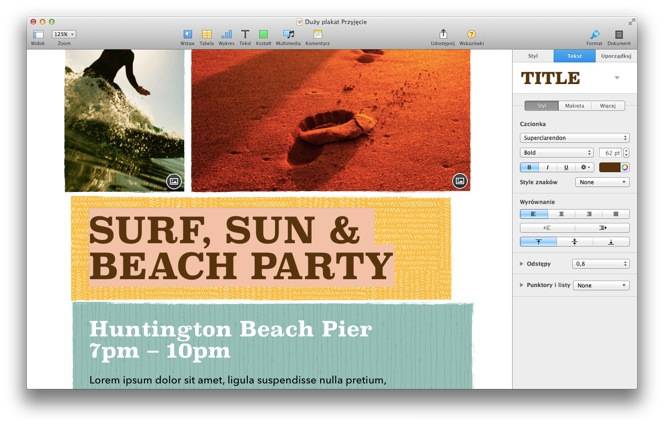This screenshot has height=426, width=664.
Task: Select the surfer wave photo
Action: pos(124,120)
